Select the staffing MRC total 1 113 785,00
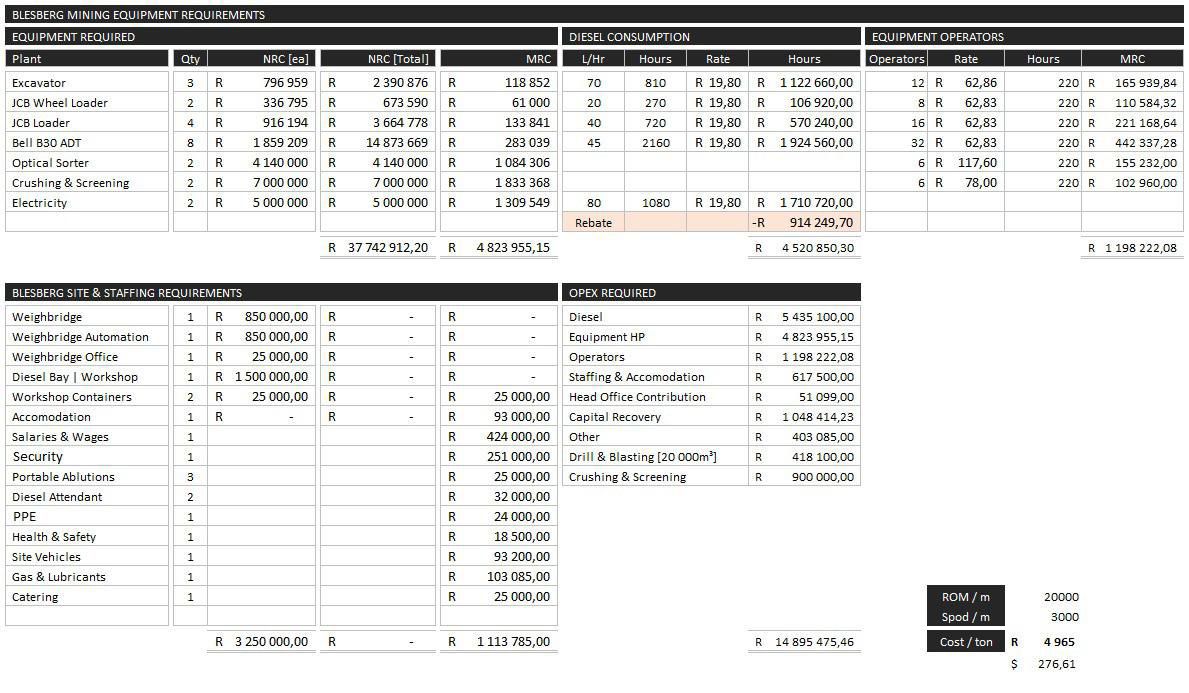 (x=499, y=641)
